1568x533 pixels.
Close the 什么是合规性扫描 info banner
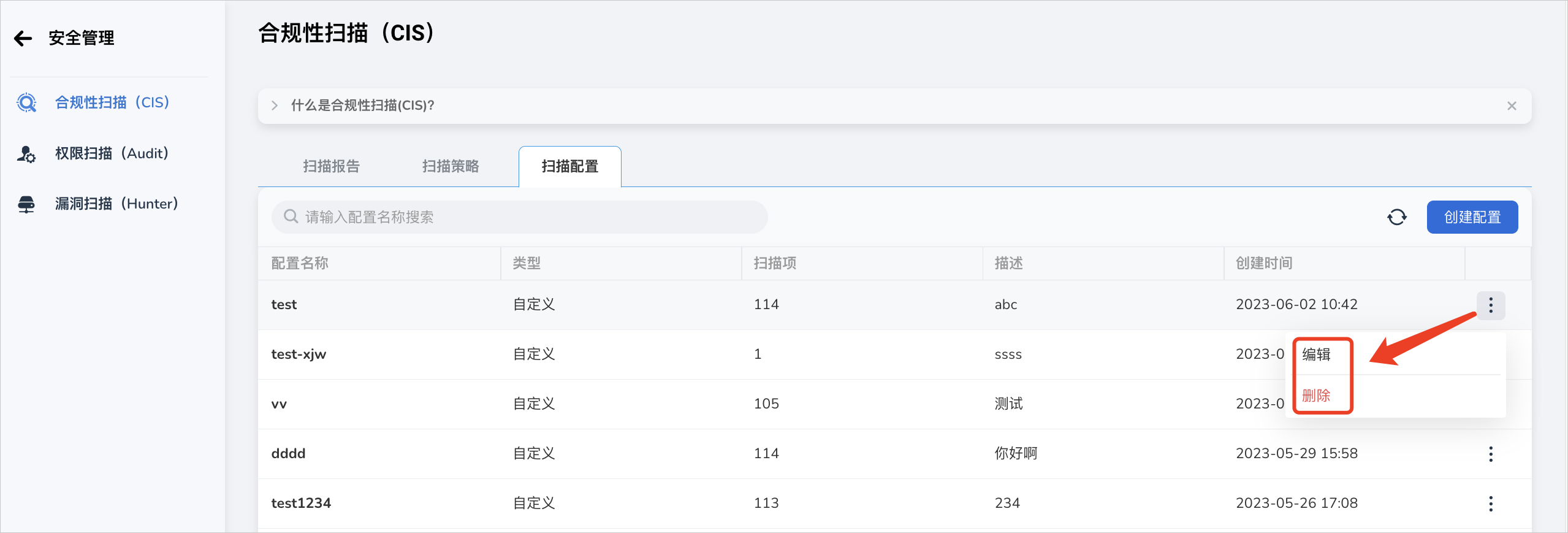[1512, 106]
